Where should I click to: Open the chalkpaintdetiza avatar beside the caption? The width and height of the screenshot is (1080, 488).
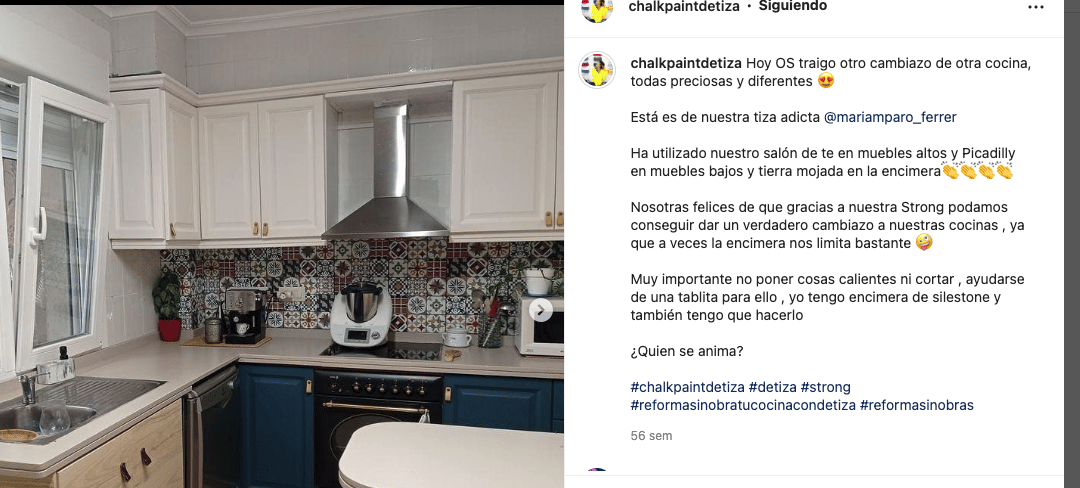pyautogui.click(x=597, y=70)
